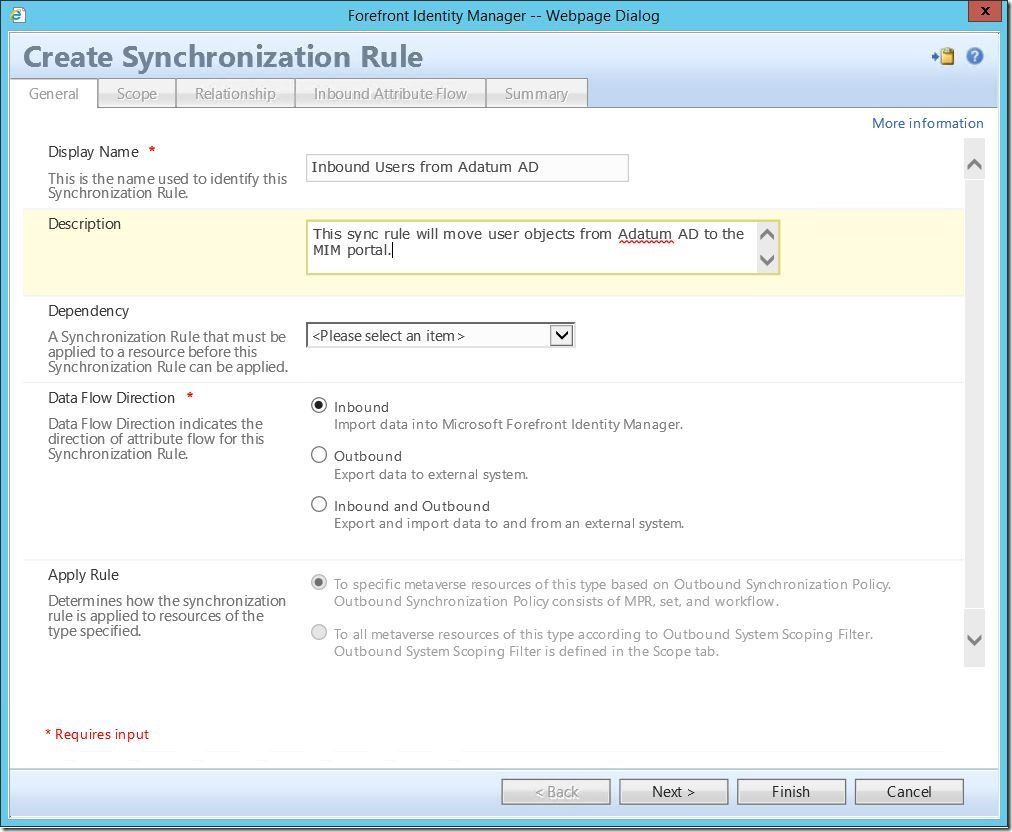
Task: Select apply rule to specific metaverse resources
Action: coord(319,582)
